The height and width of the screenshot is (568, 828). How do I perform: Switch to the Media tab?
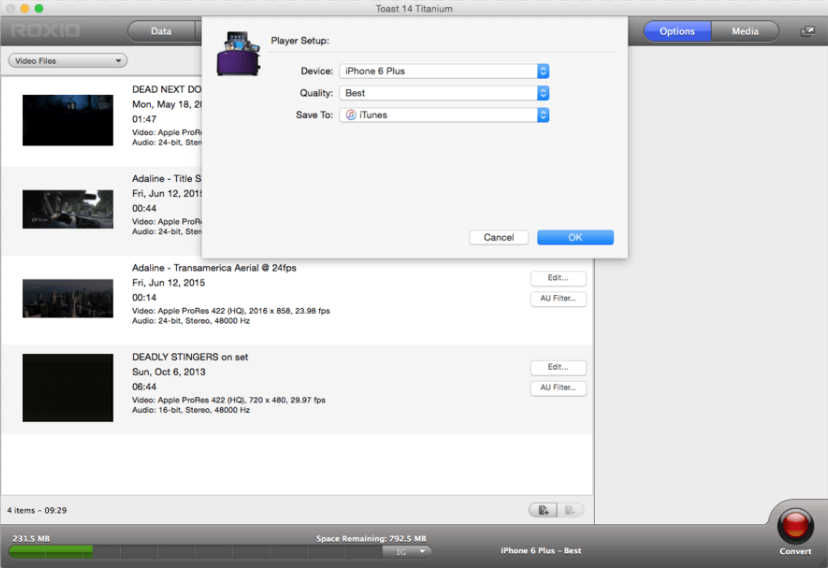click(x=745, y=31)
